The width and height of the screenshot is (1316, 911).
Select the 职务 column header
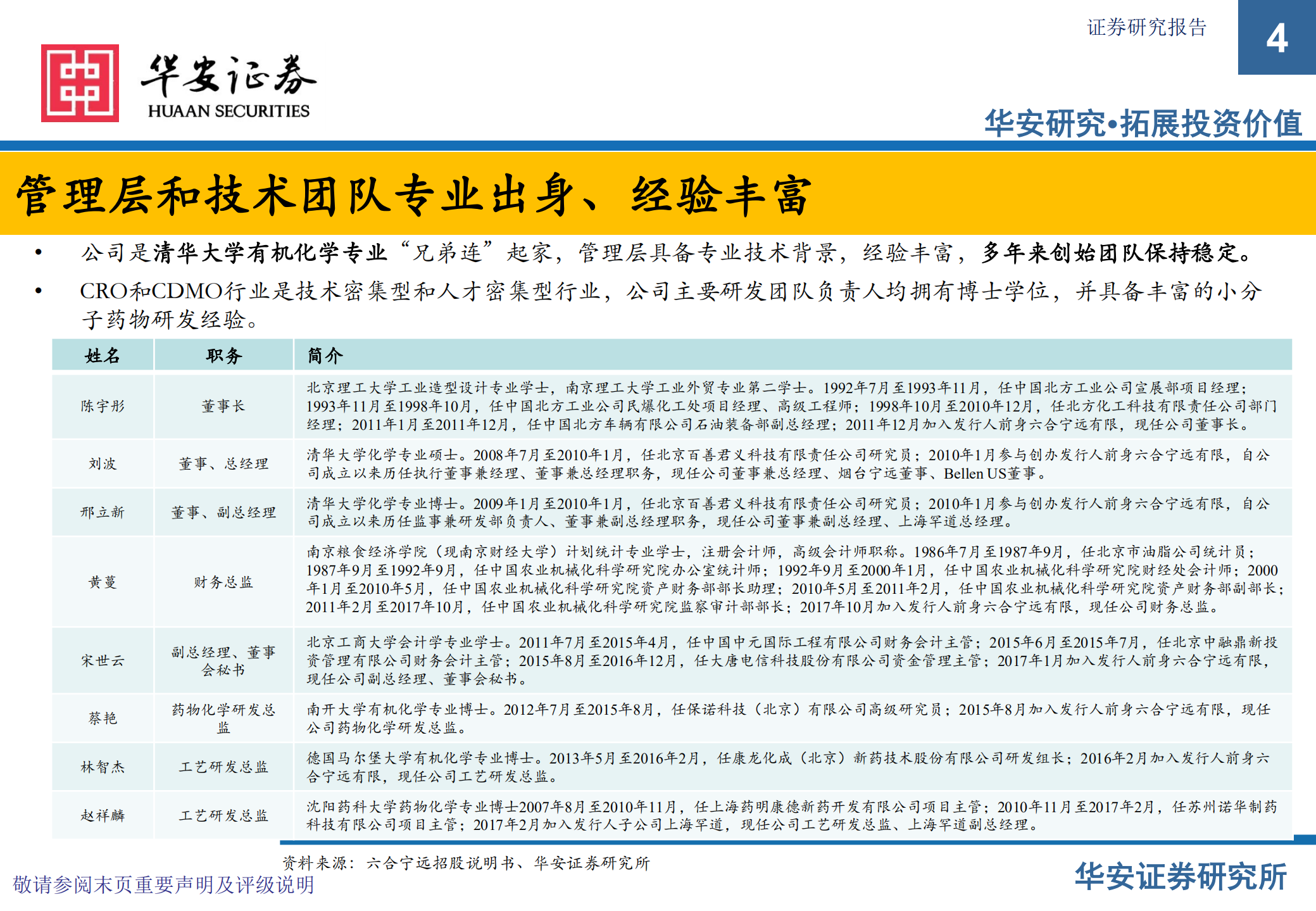[222, 356]
